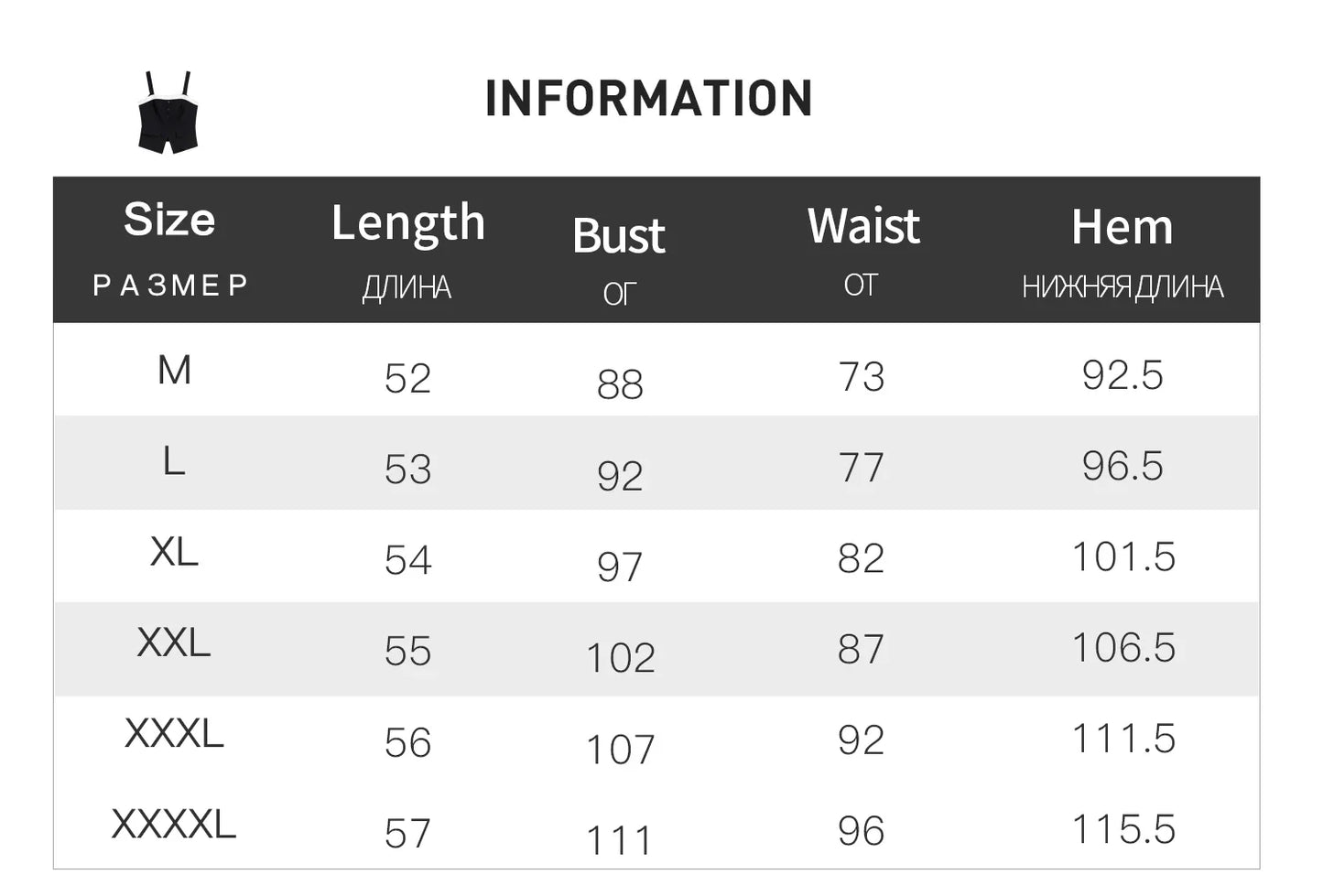
Task: Click the 115.5 hem value
Action: tap(1123, 829)
